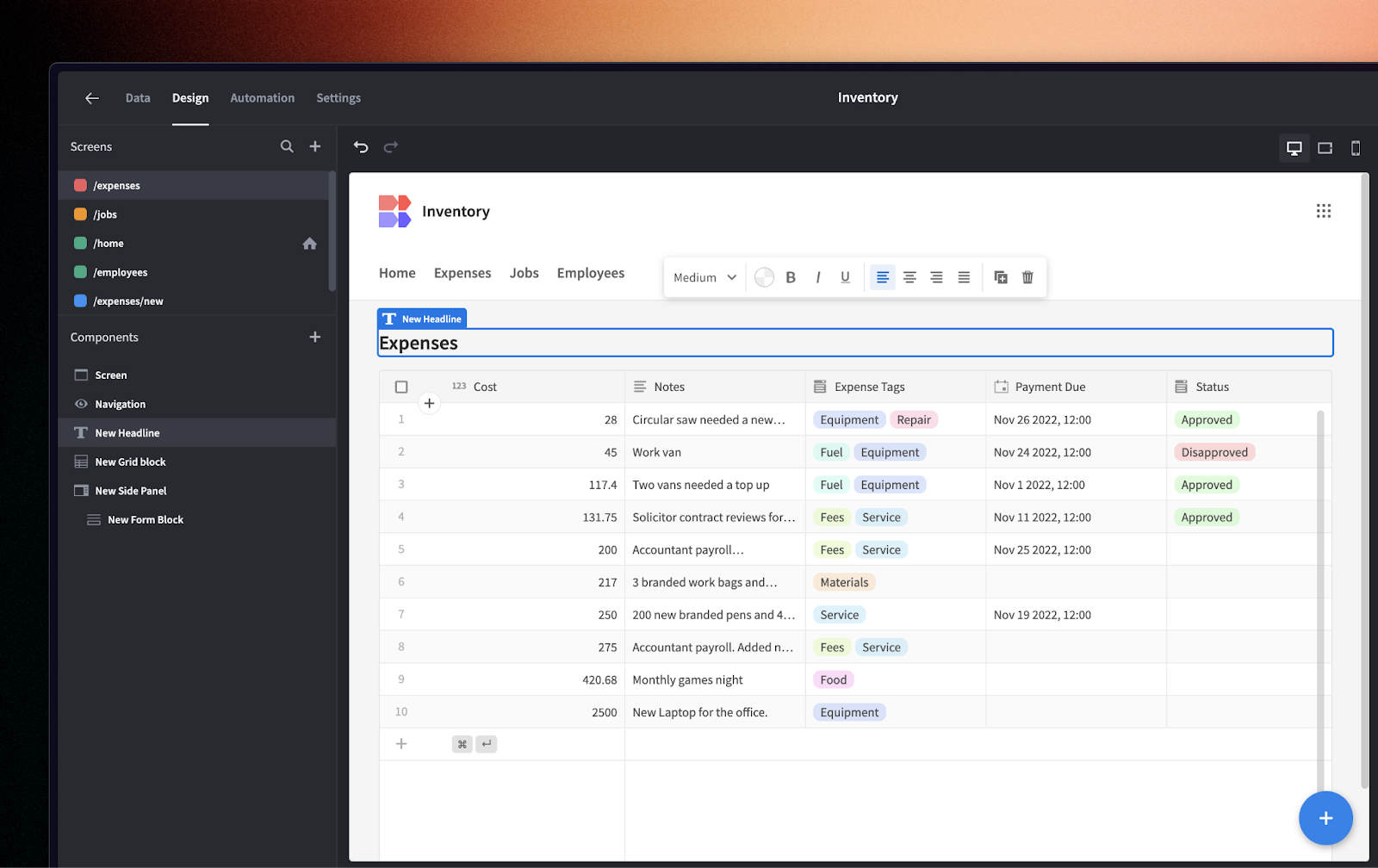The height and width of the screenshot is (868, 1378).
Task: Delete the headline using trash icon
Action: [1027, 276]
